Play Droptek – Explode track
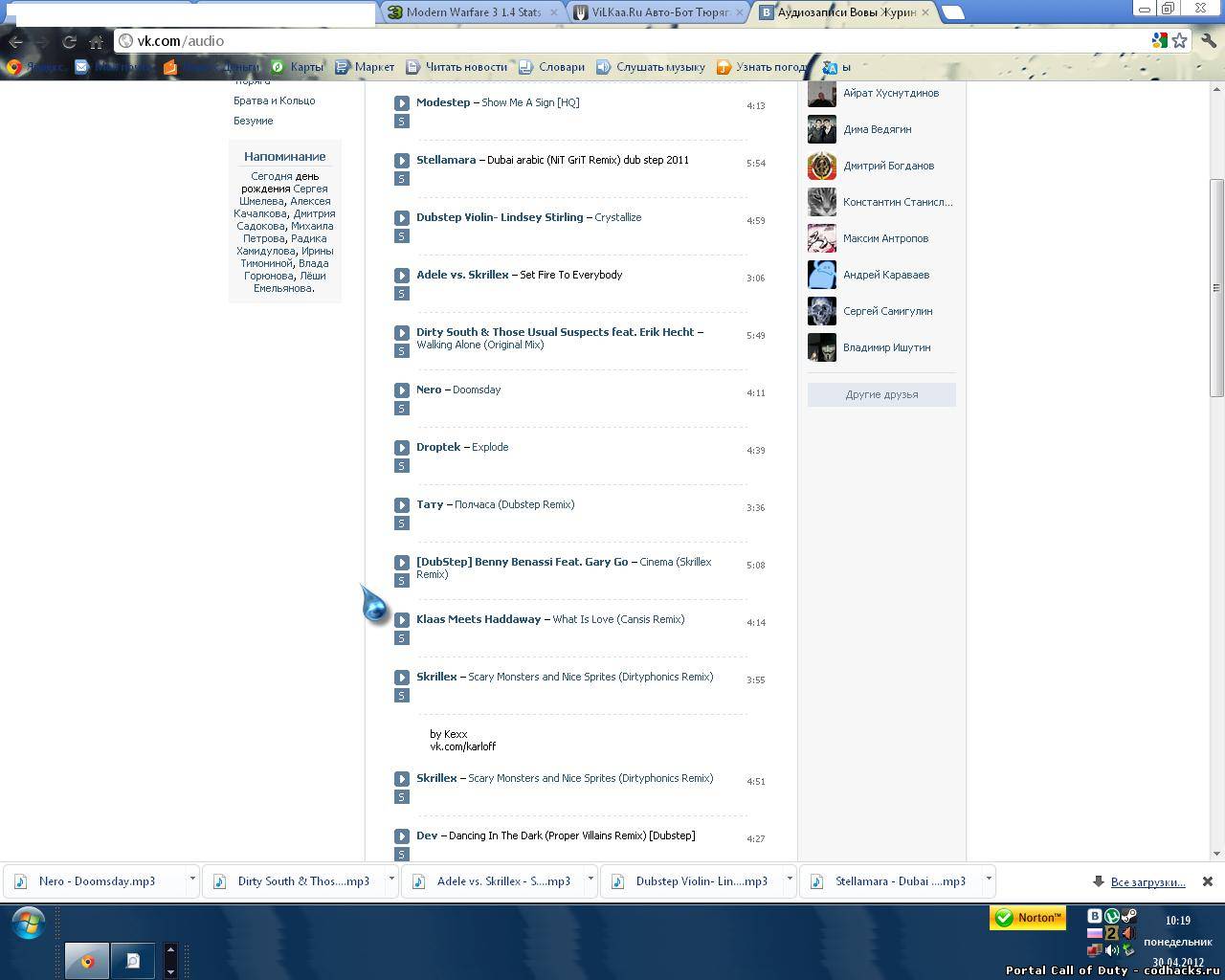This screenshot has height=980, width=1225. pyautogui.click(x=402, y=448)
